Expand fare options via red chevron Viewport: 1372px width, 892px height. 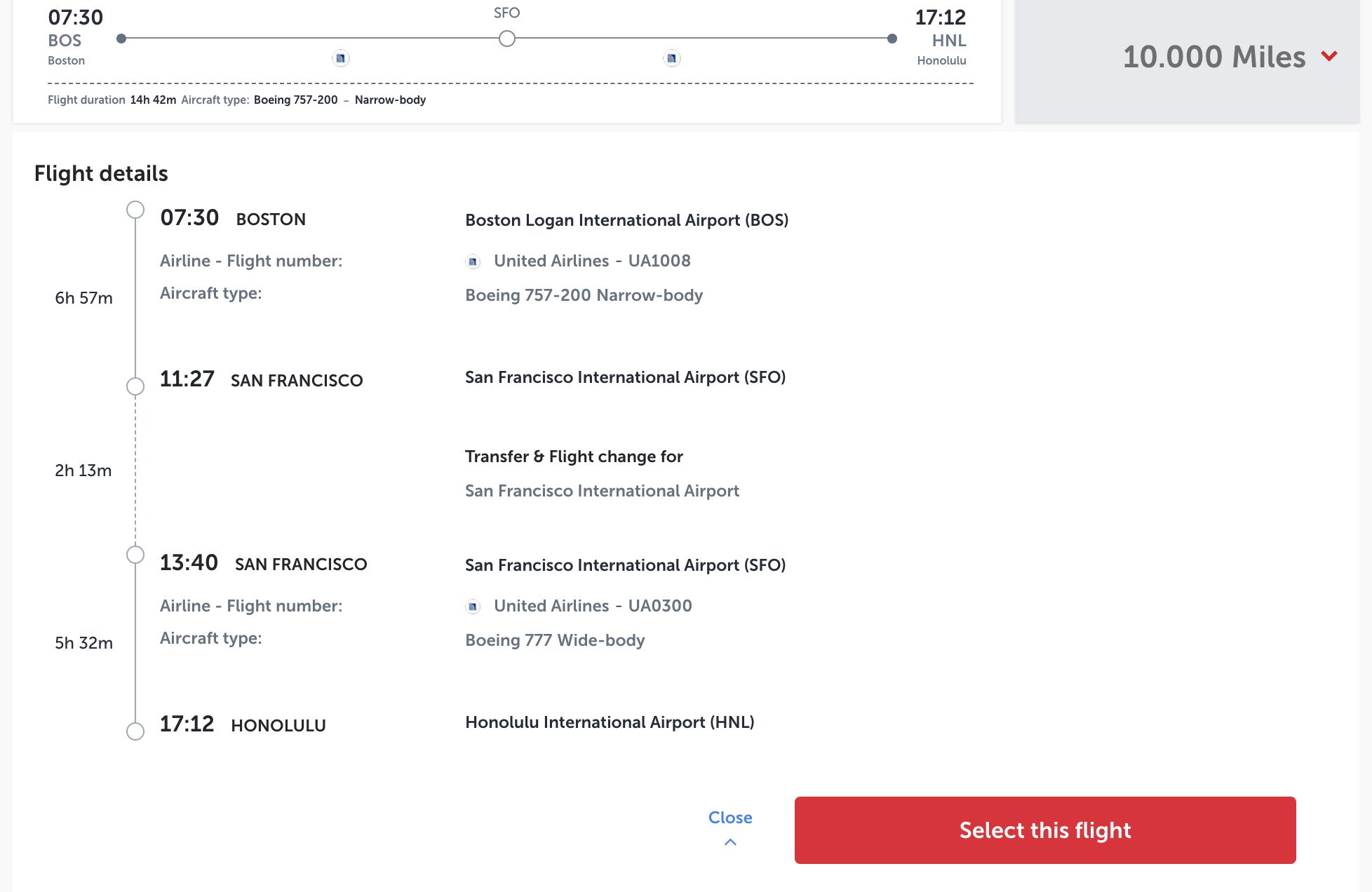pos(1329,56)
